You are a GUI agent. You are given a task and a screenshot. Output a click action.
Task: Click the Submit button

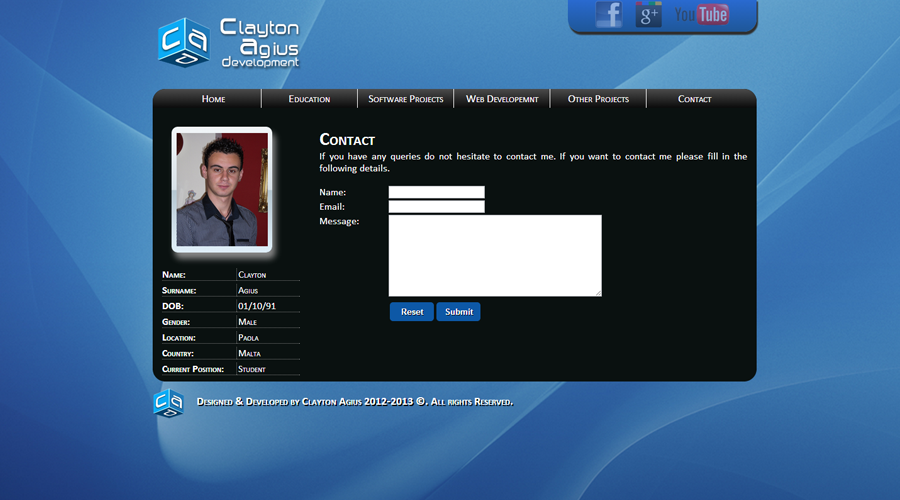tap(459, 312)
